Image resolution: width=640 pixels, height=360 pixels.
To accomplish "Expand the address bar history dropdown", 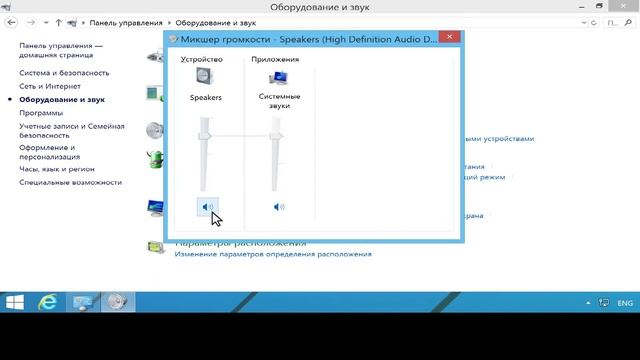I will [584, 23].
